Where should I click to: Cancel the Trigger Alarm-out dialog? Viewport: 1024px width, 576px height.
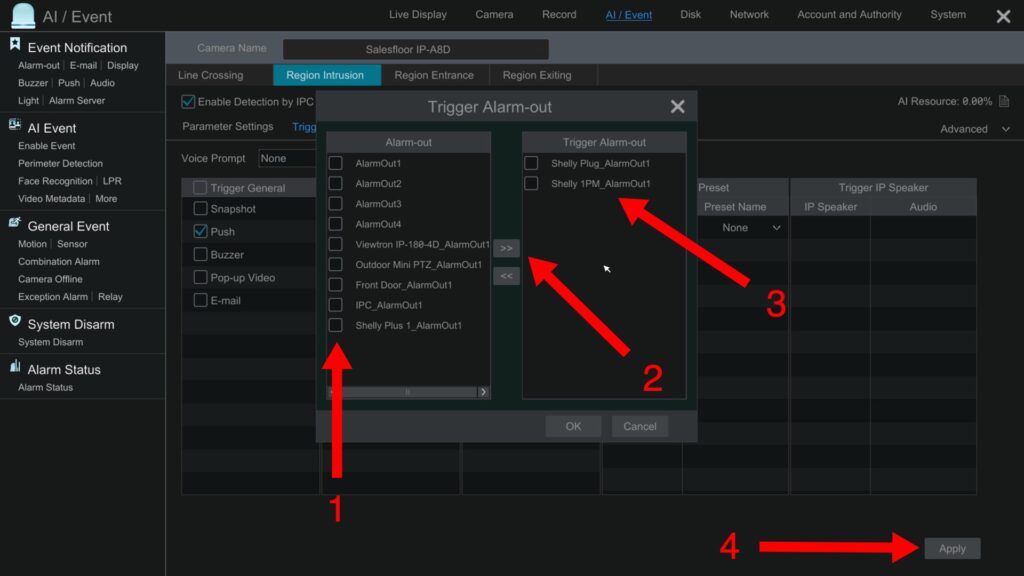640,426
